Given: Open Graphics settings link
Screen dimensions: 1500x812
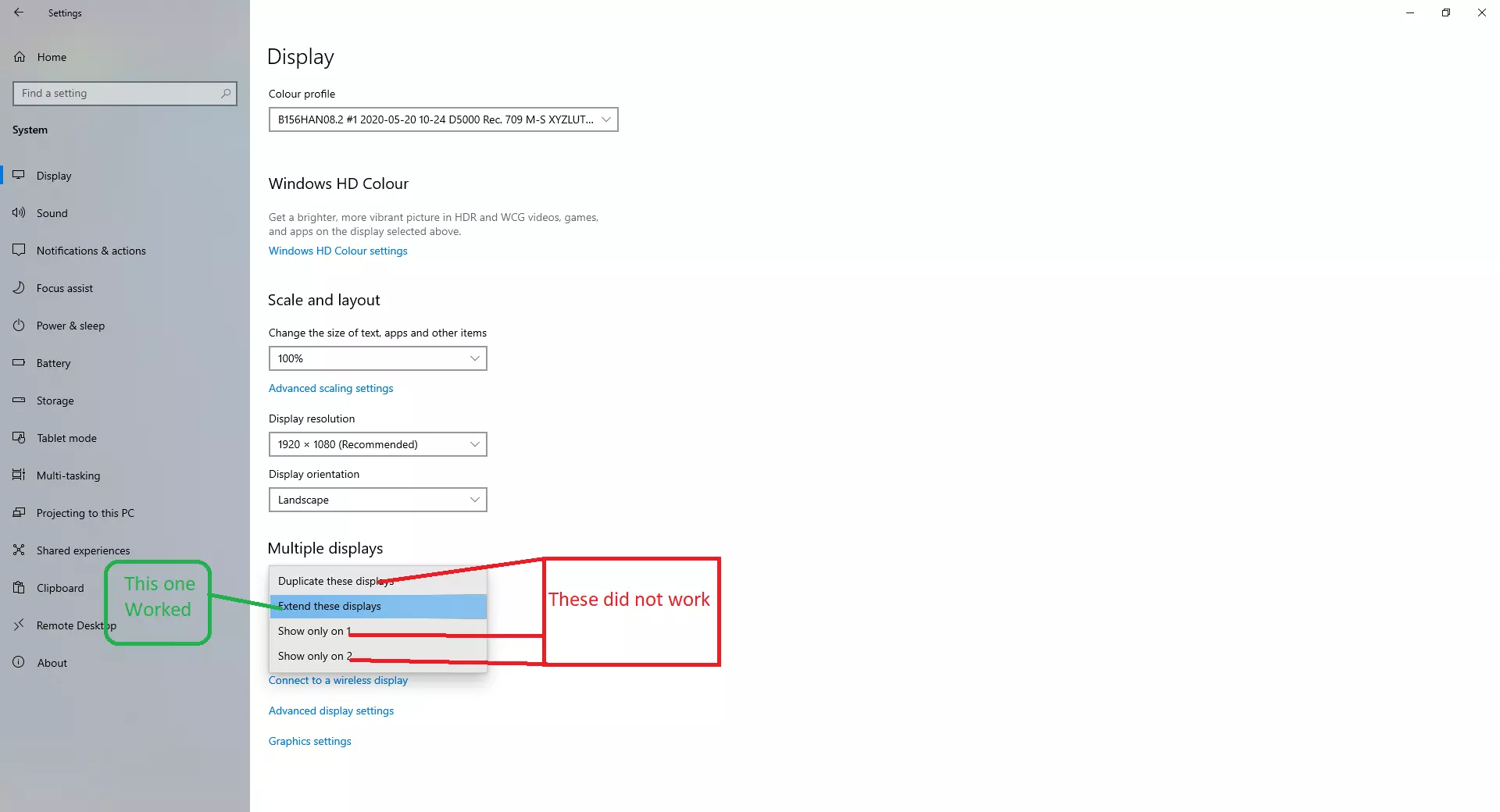Looking at the screenshot, I should click(310, 741).
